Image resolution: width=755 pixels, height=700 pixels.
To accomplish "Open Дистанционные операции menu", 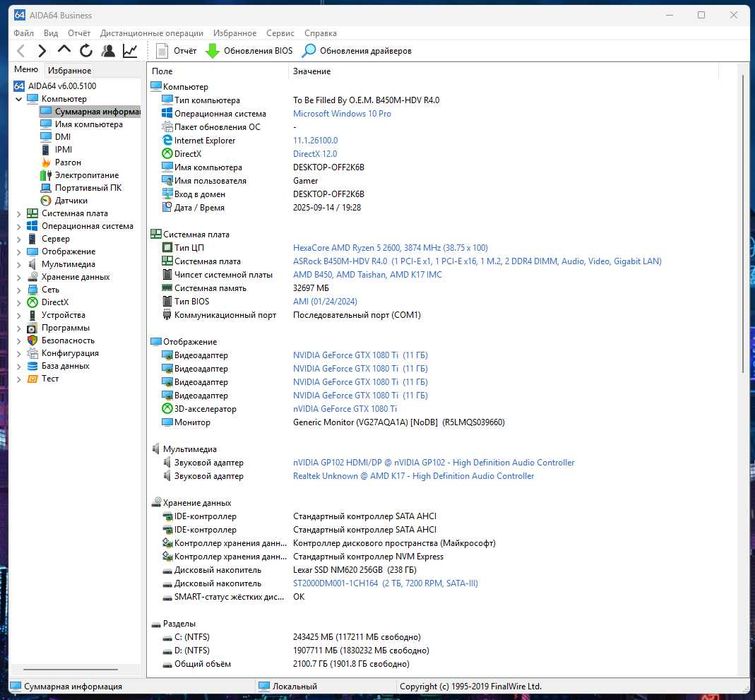I will click(x=152, y=33).
